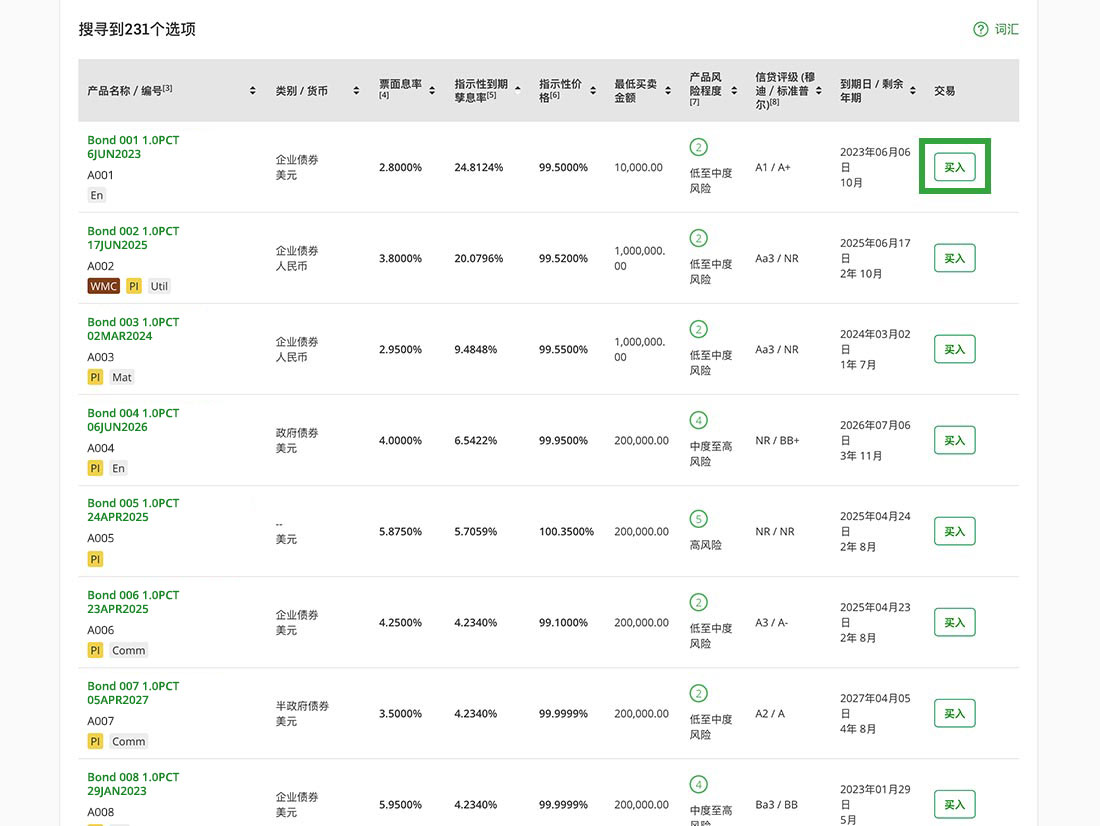Click 买入 for Bond 002
Viewport: 1100px width, 826px height.
point(954,258)
